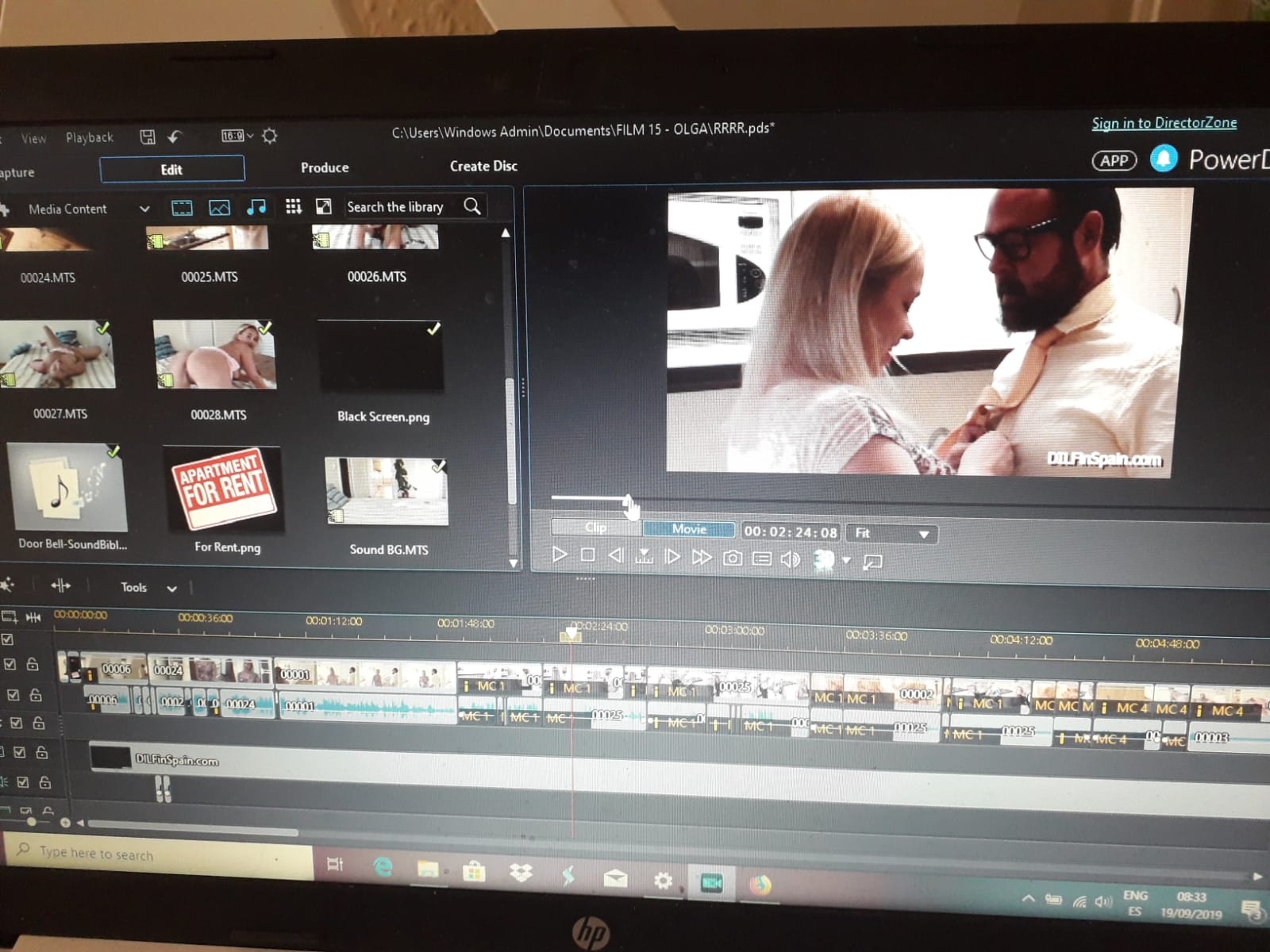
Task: Toggle the first video track checkbox
Action: point(10,665)
